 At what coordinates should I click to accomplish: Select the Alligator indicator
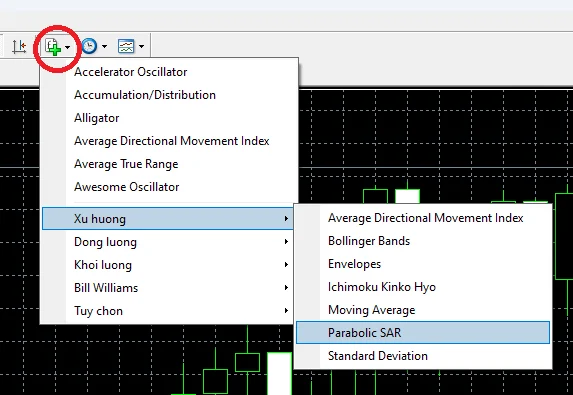point(169,118)
